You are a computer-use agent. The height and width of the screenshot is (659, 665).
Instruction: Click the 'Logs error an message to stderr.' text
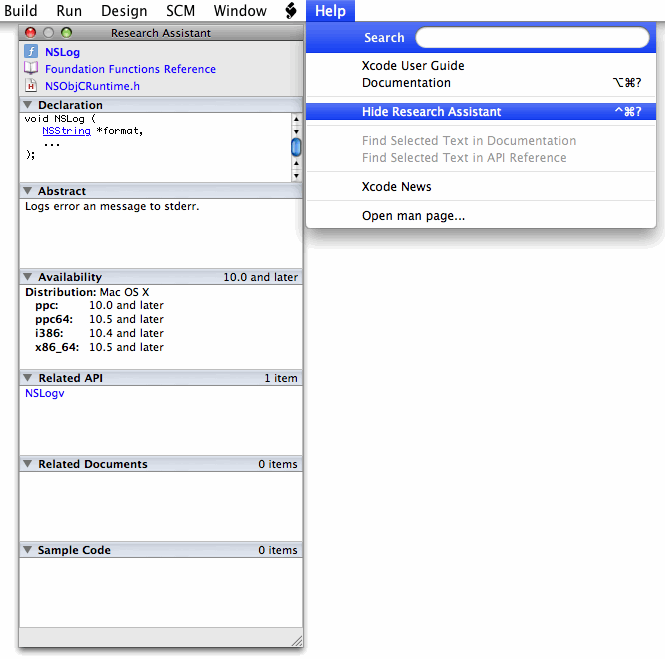pos(112,206)
